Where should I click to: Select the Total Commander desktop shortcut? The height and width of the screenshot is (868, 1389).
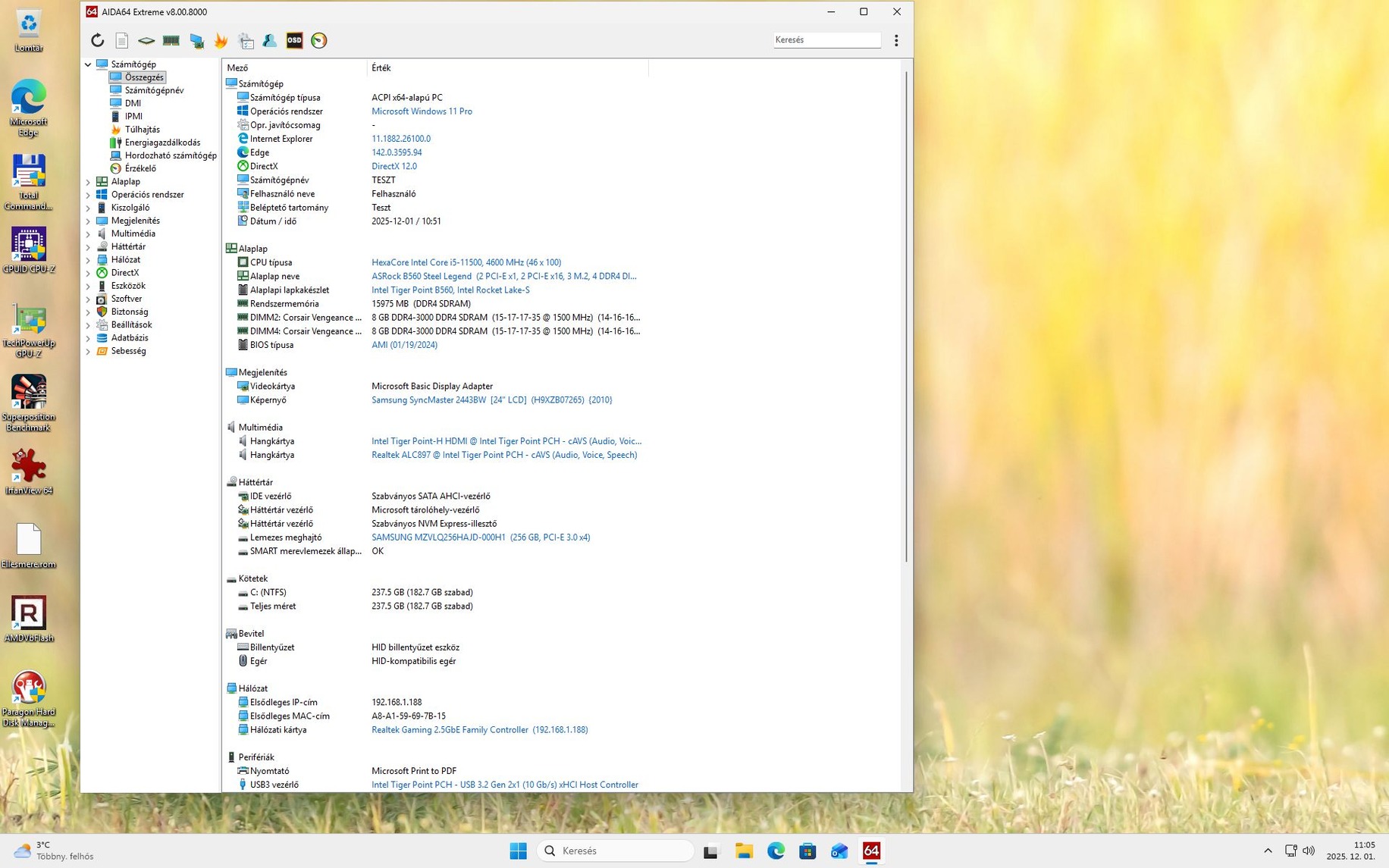pyautogui.click(x=29, y=183)
